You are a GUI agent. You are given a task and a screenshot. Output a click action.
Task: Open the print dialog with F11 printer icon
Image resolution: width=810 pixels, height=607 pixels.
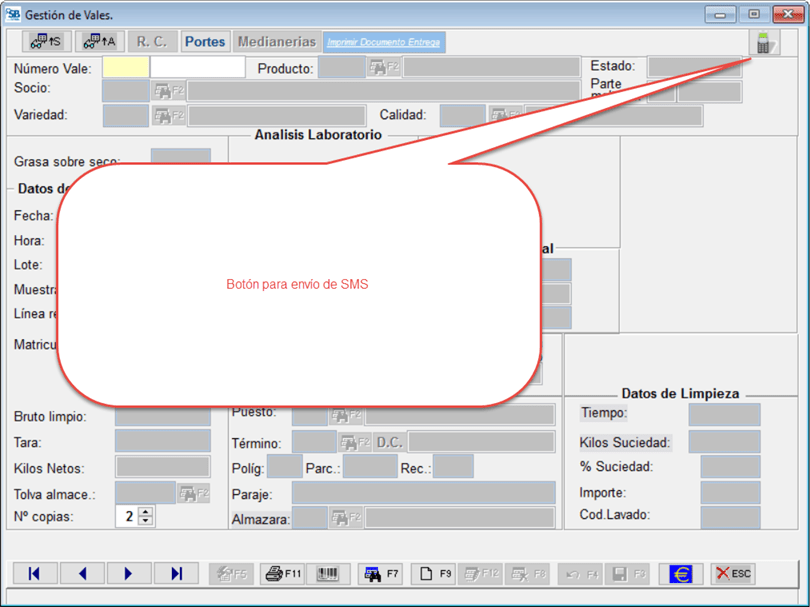point(283,574)
